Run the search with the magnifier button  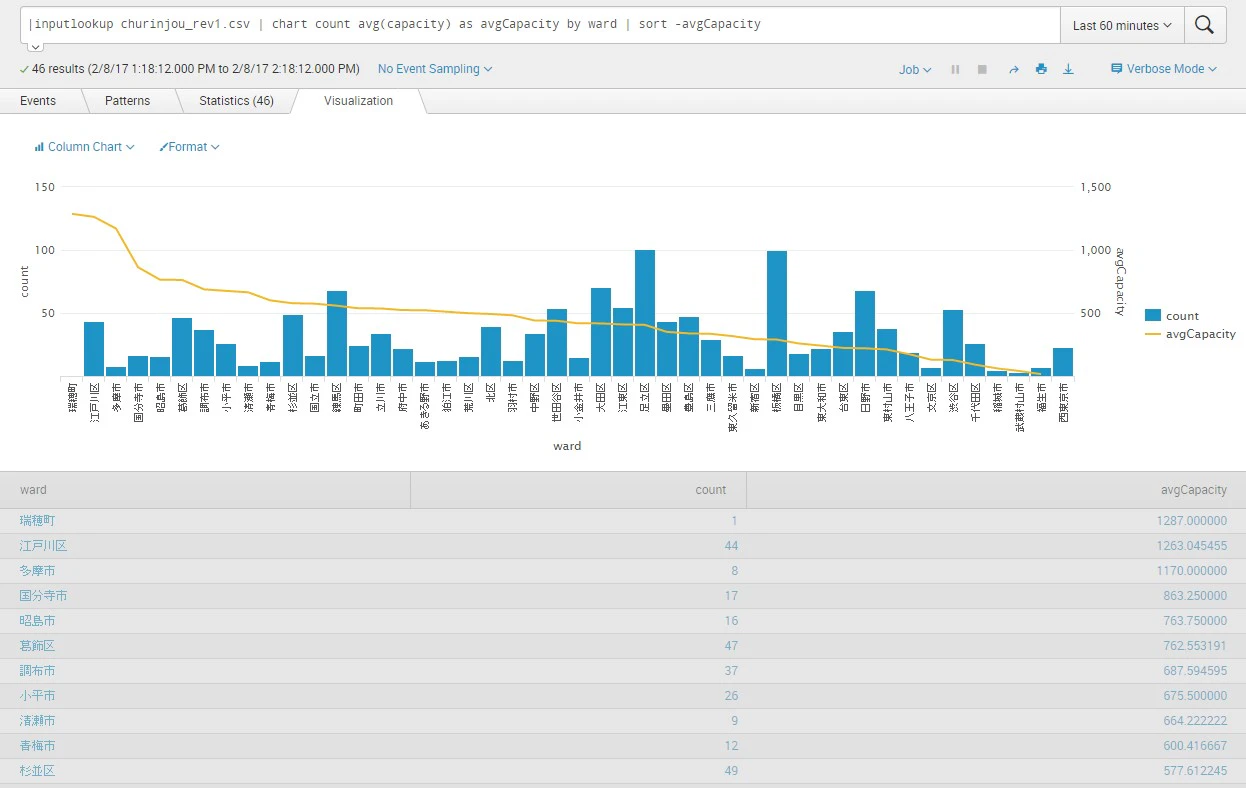click(x=1205, y=26)
